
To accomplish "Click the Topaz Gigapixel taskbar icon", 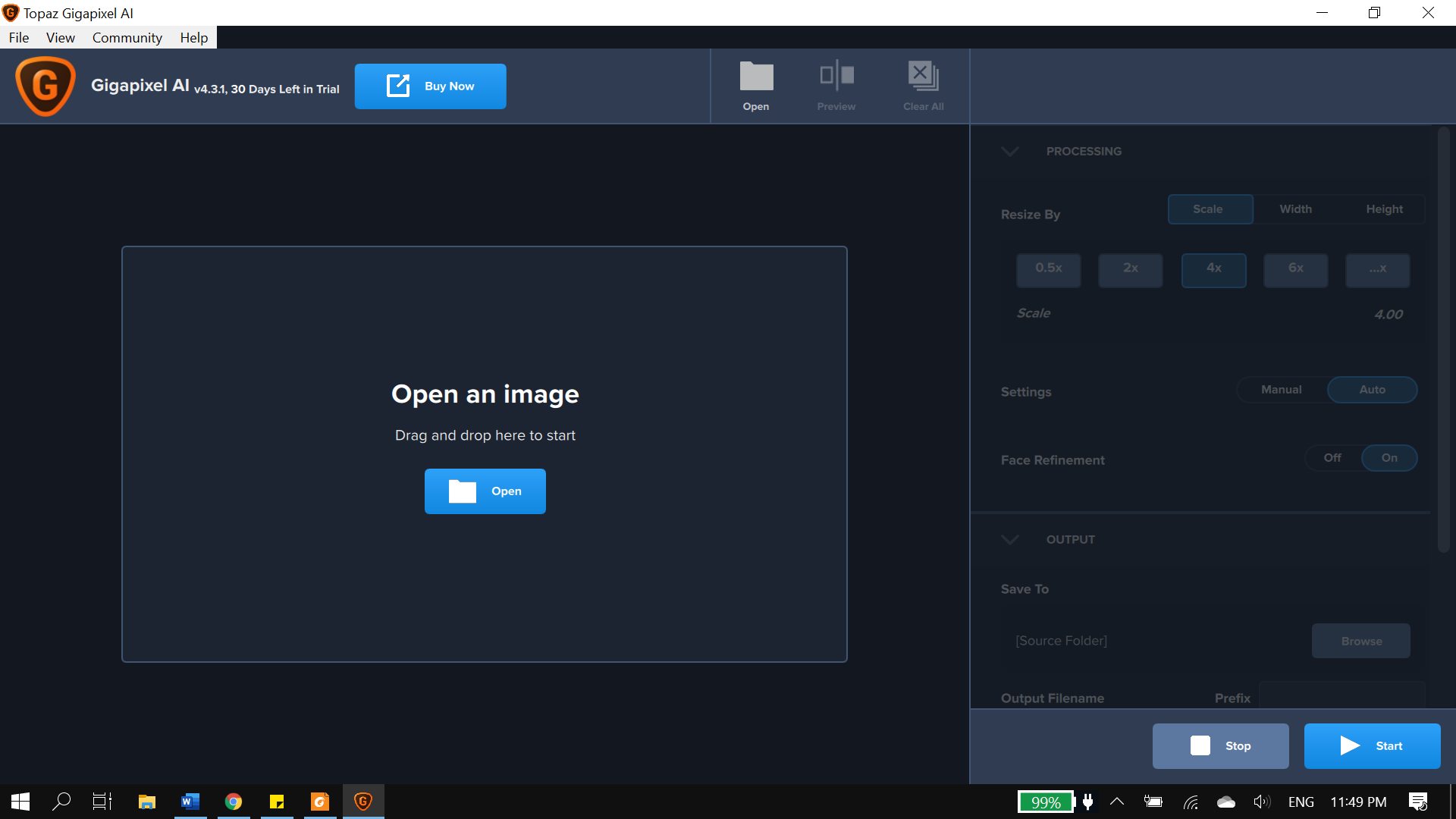I will (x=363, y=802).
